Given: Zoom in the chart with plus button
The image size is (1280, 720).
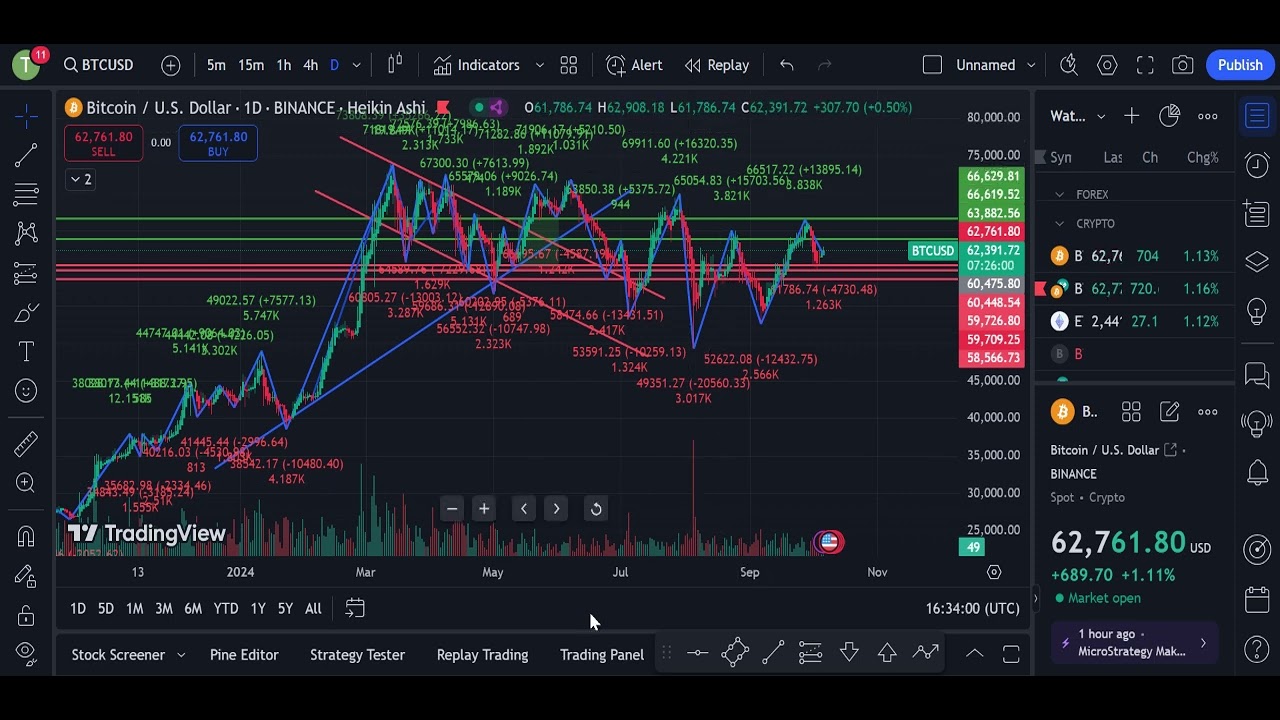Looking at the screenshot, I should pos(484,509).
